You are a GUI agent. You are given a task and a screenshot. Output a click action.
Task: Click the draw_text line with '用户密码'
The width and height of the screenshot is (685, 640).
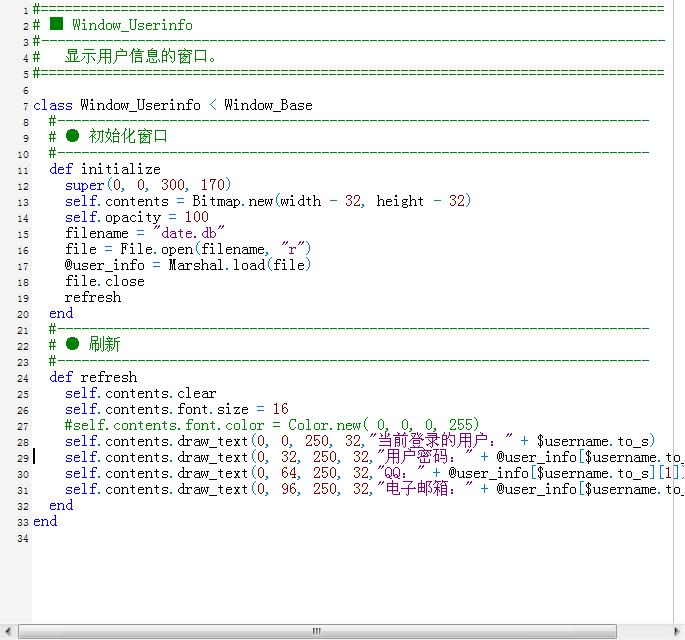click(374, 457)
